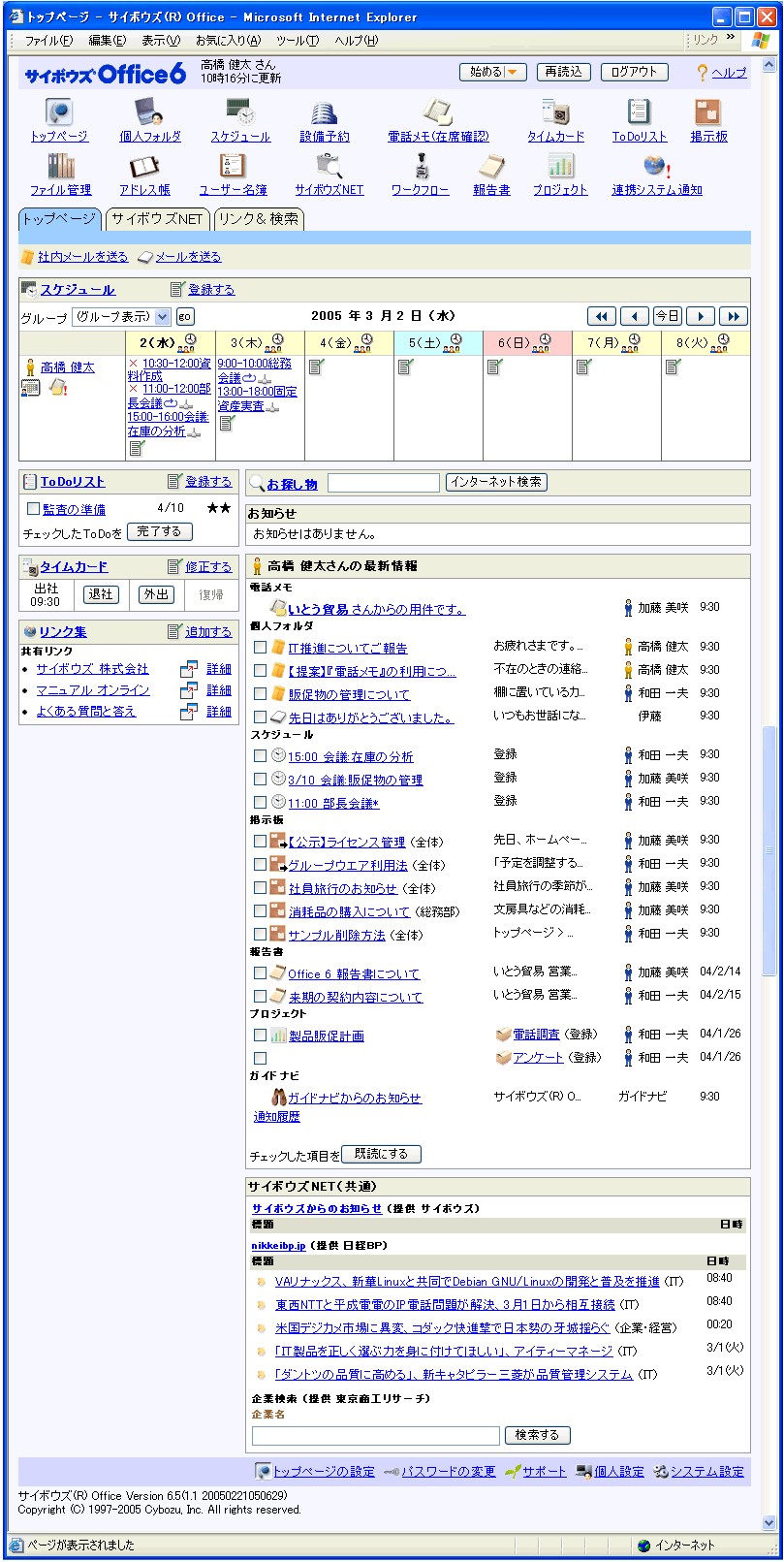This screenshot has width=784, height=1562.
Task: Switch to the サイボウズNET tab
Action: click(157, 219)
